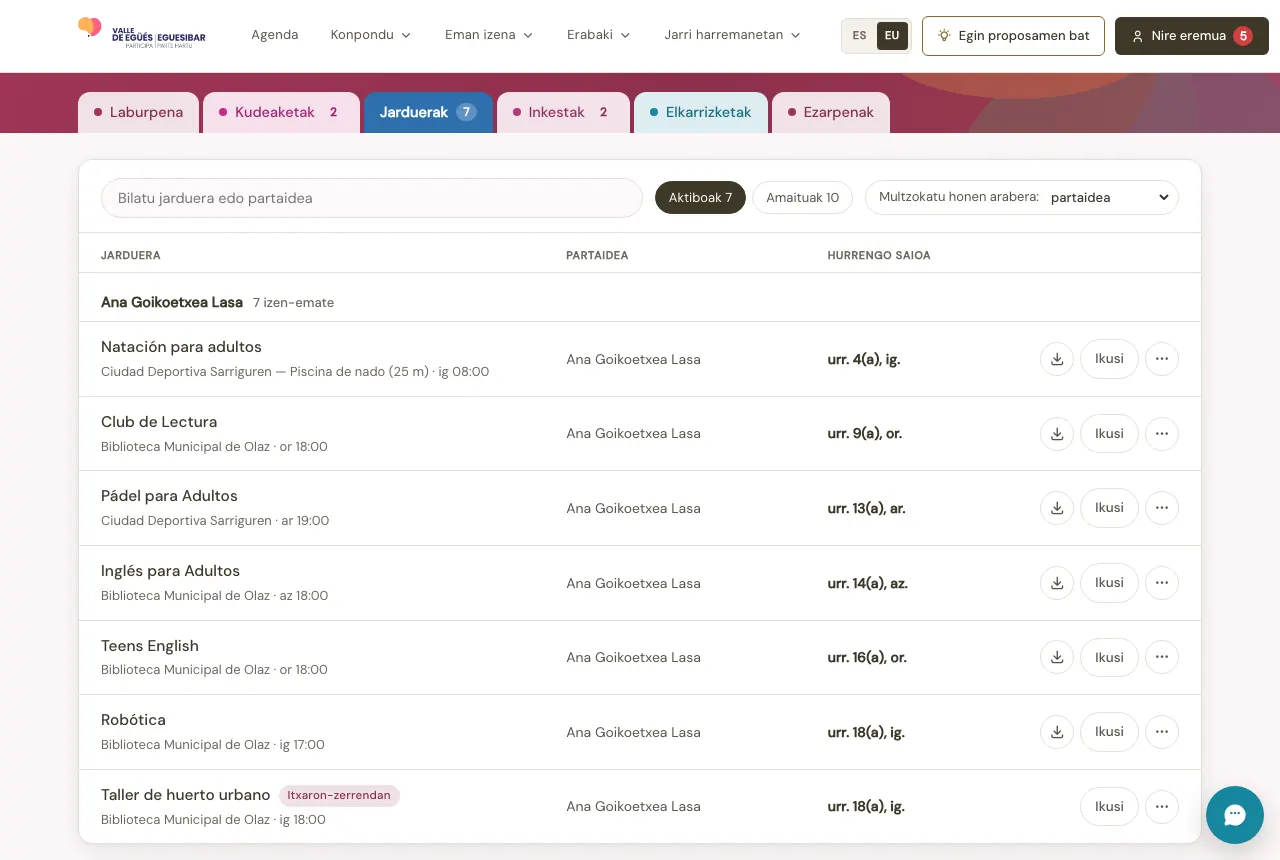The image size is (1280, 860).
Task: Open more options for Teens English
Action: 1162,657
